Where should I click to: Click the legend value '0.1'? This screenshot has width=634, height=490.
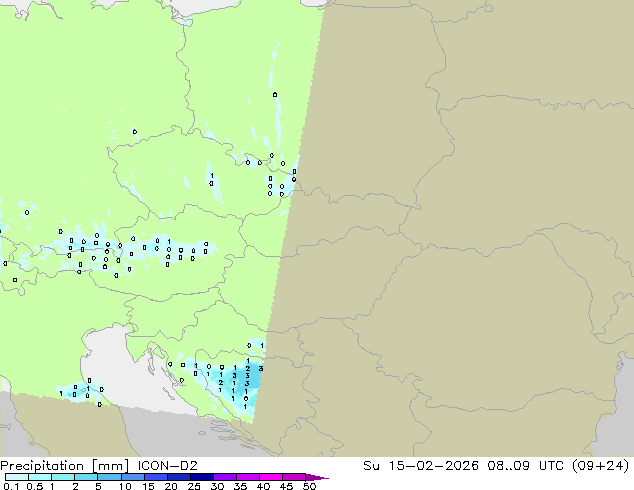11,486
